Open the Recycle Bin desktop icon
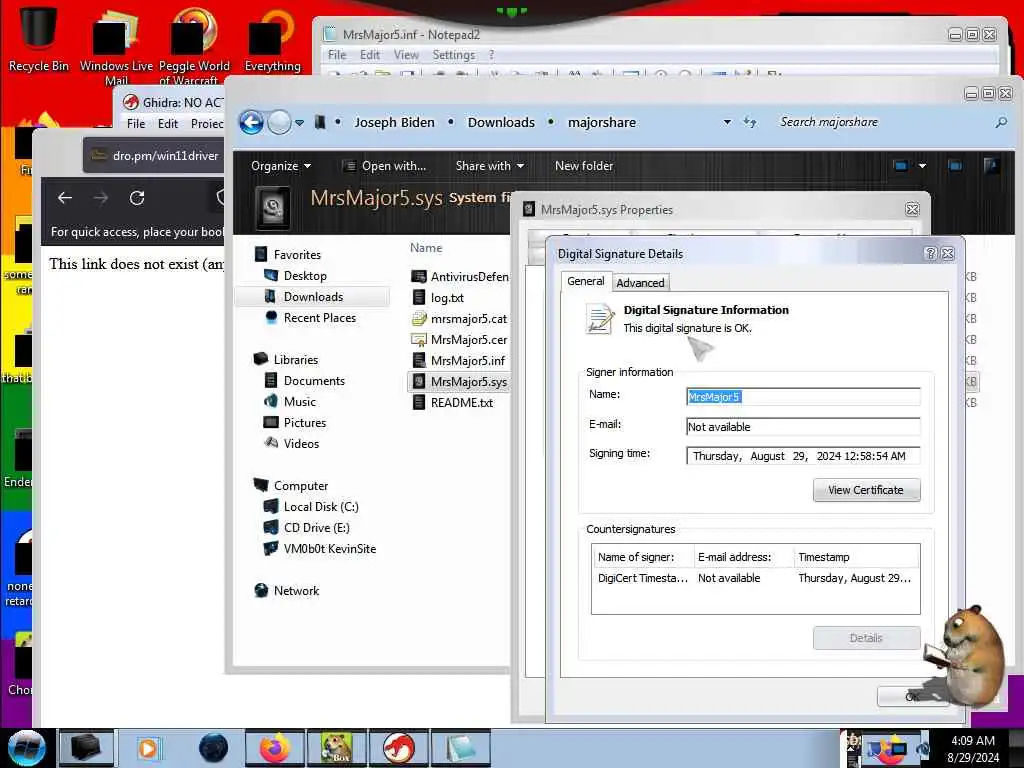 [x=39, y=39]
